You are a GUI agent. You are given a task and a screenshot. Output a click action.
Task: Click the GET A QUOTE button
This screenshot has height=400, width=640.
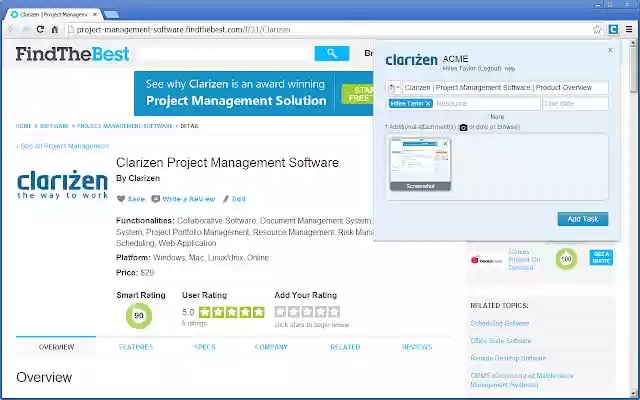coord(601,258)
